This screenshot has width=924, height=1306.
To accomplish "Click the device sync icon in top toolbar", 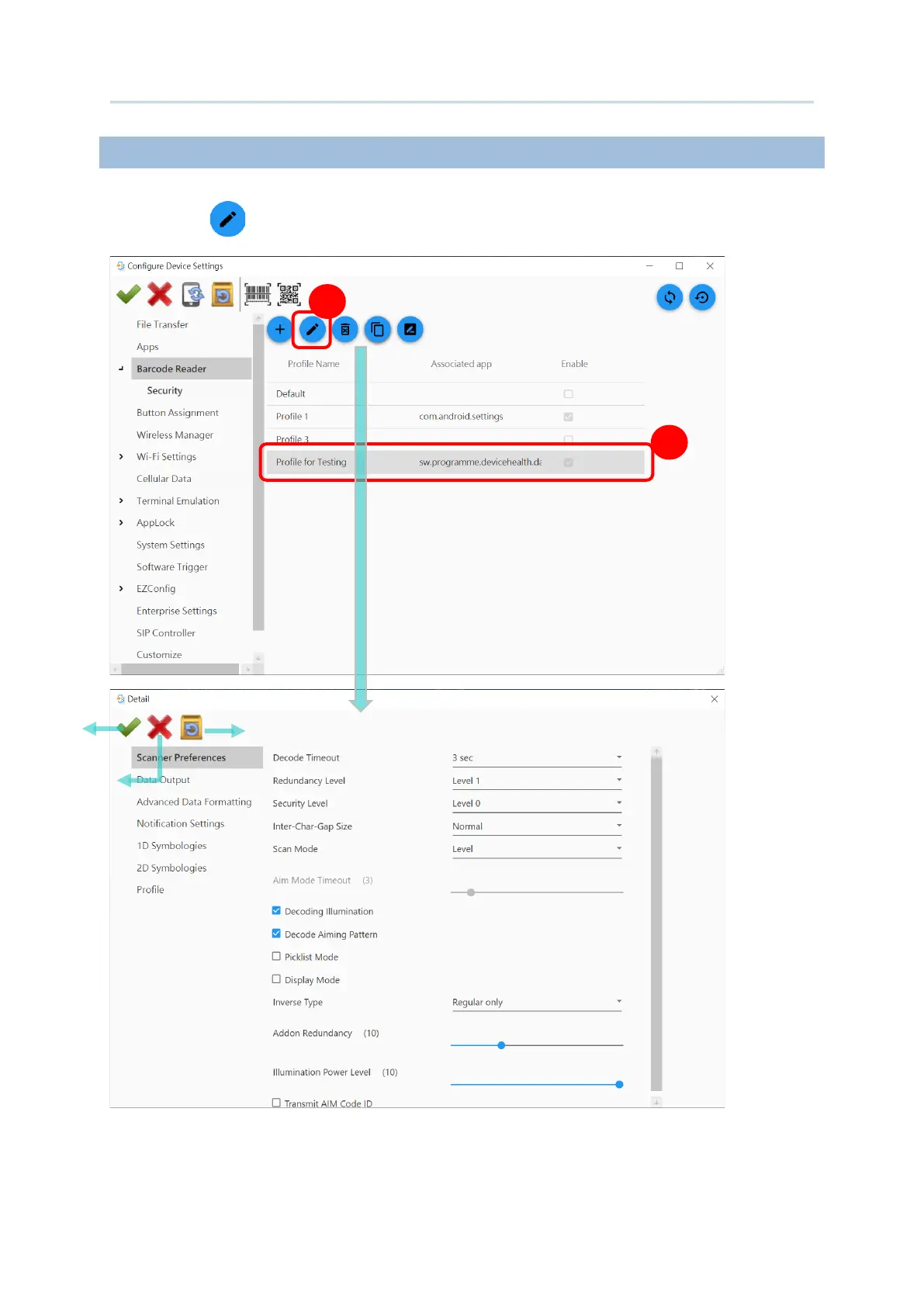I will point(193,295).
